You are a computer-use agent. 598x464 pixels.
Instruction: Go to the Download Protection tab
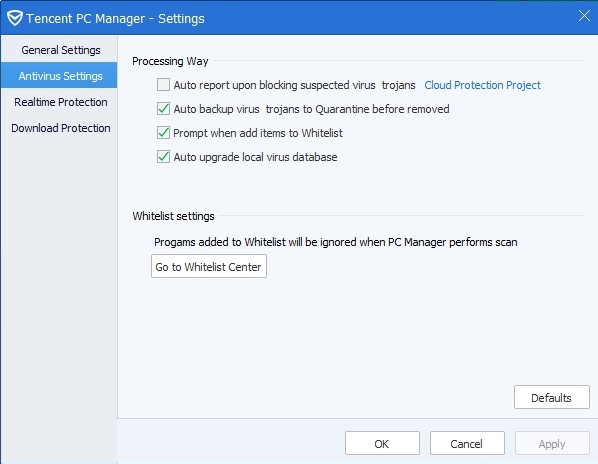click(61, 128)
